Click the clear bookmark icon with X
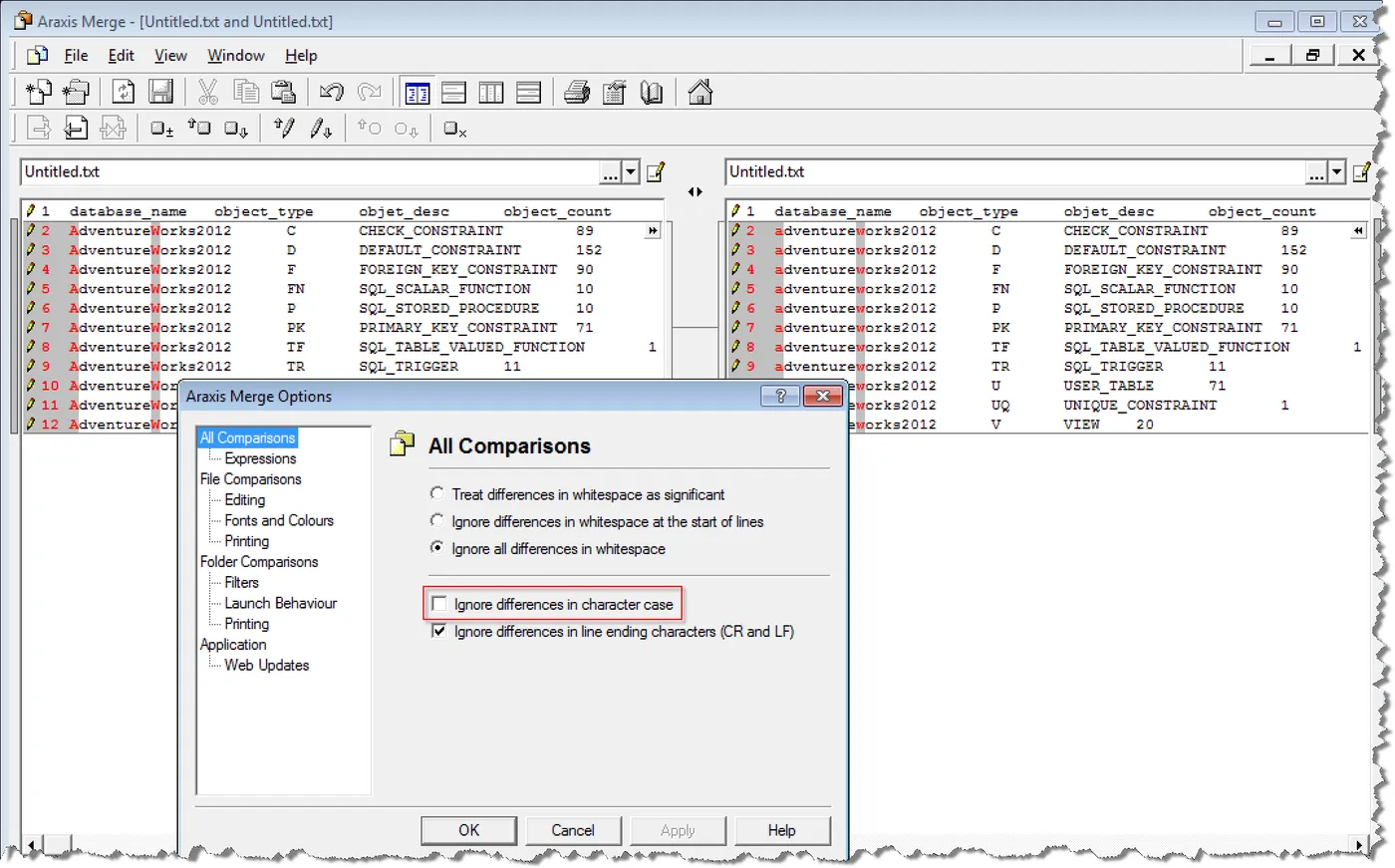 point(455,129)
